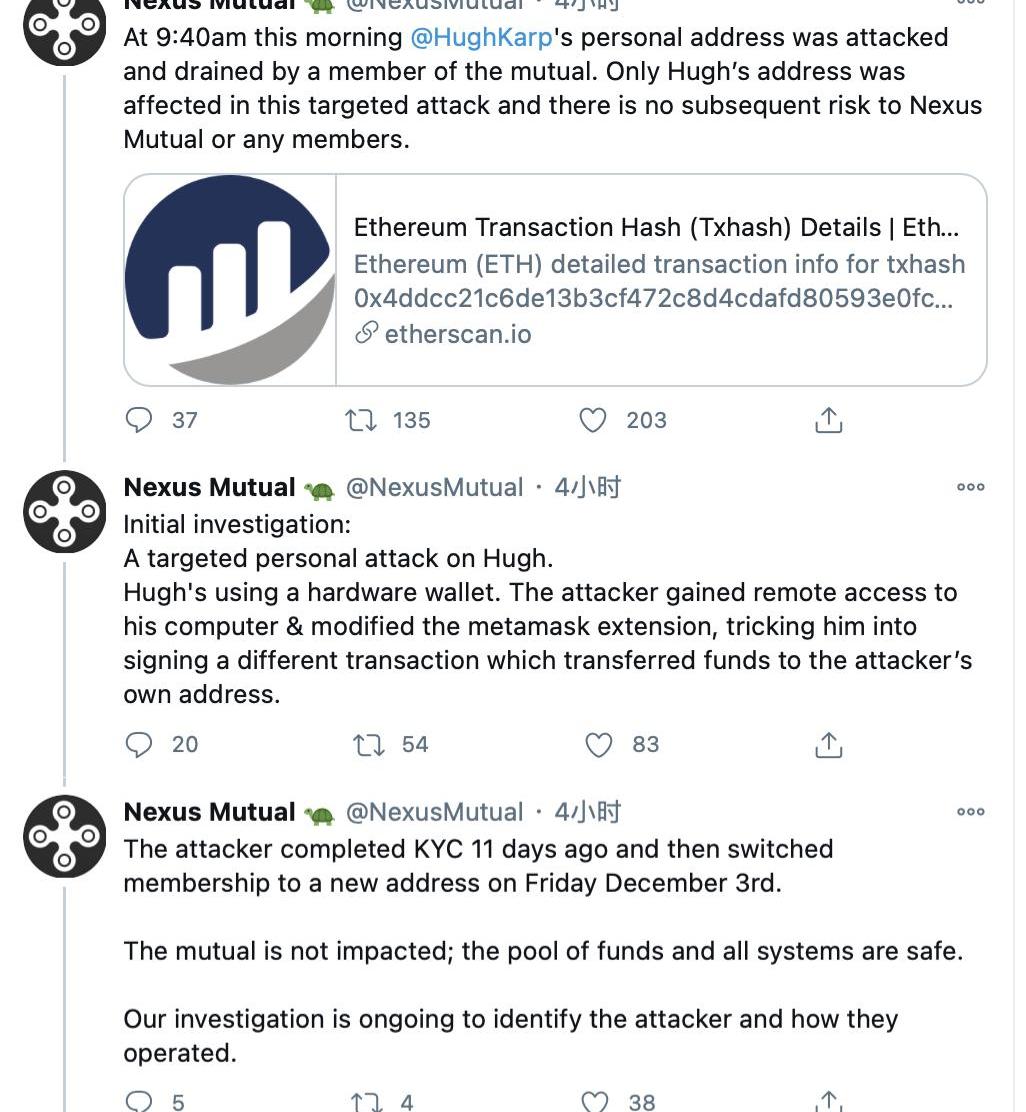Retweet the post with 135 retweets

coord(361,420)
